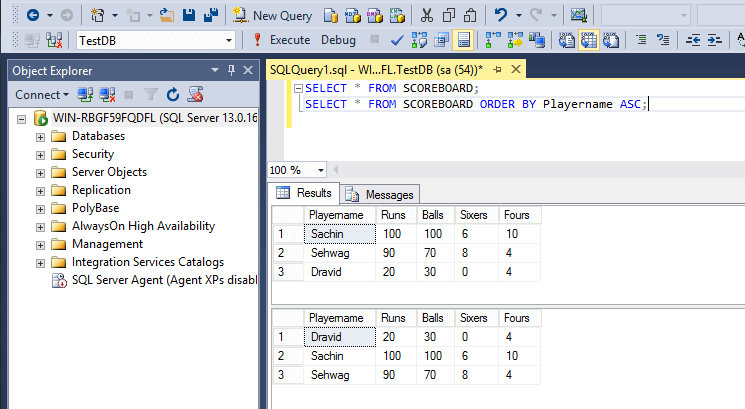Image resolution: width=745 pixels, height=409 pixels.
Task: Click the New Project icon
Action: click(98, 16)
